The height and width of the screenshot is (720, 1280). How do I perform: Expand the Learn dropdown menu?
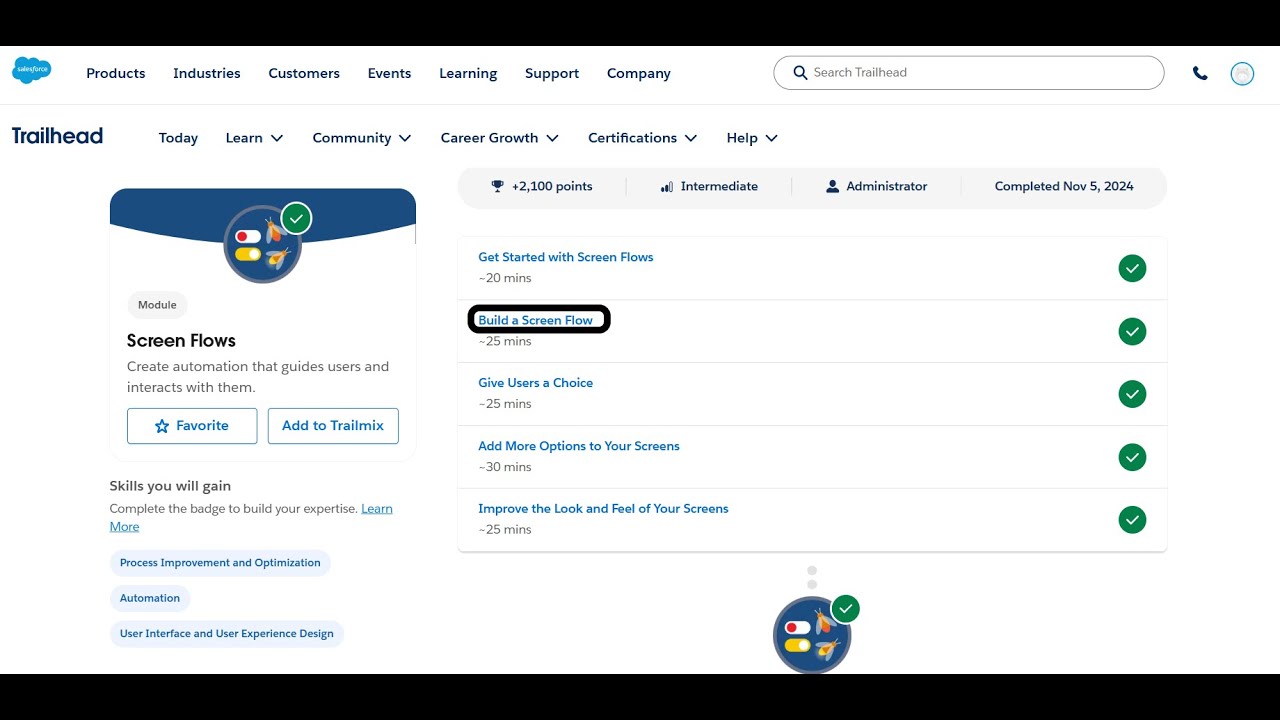254,138
